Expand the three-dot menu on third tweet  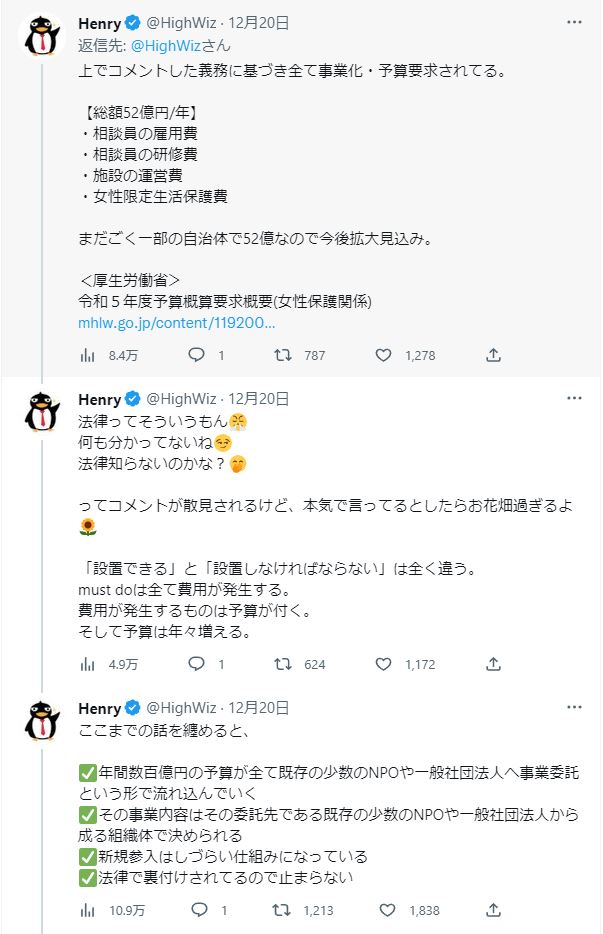point(574,708)
